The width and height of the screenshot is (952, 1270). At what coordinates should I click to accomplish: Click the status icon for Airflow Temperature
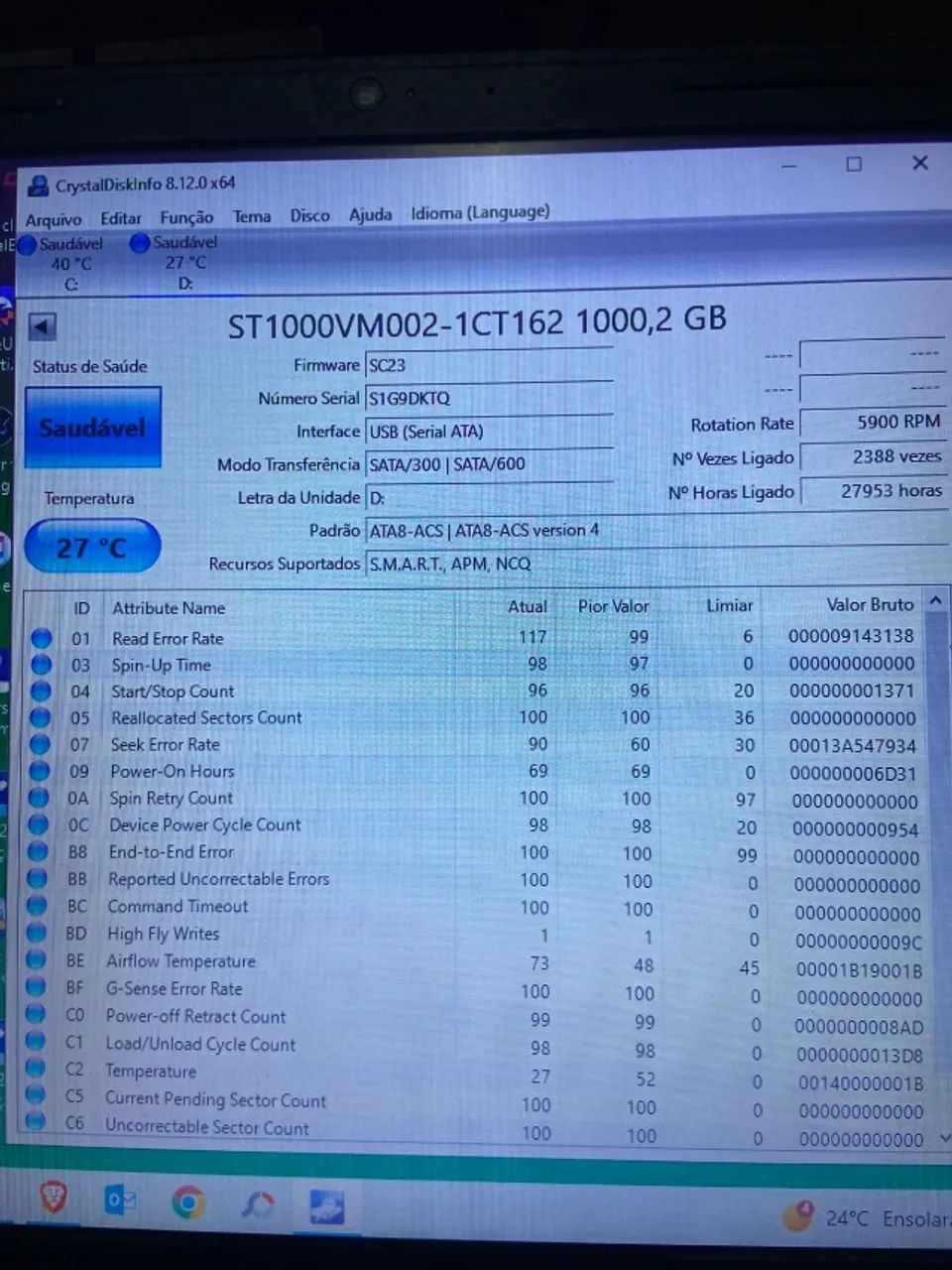pos(36,959)
